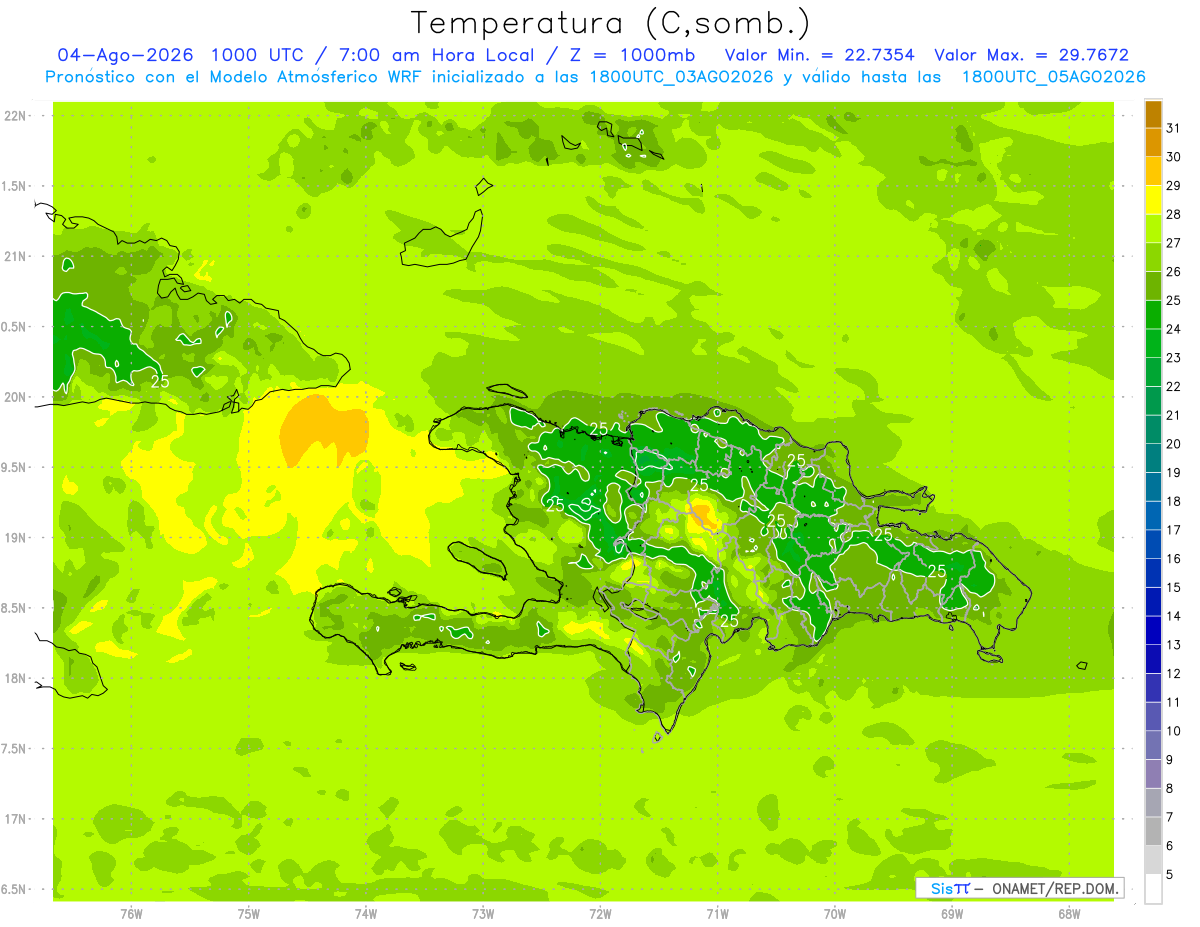Click the '68W' longitude label
Screen dimensions: 1200x927
[1069, 914]
